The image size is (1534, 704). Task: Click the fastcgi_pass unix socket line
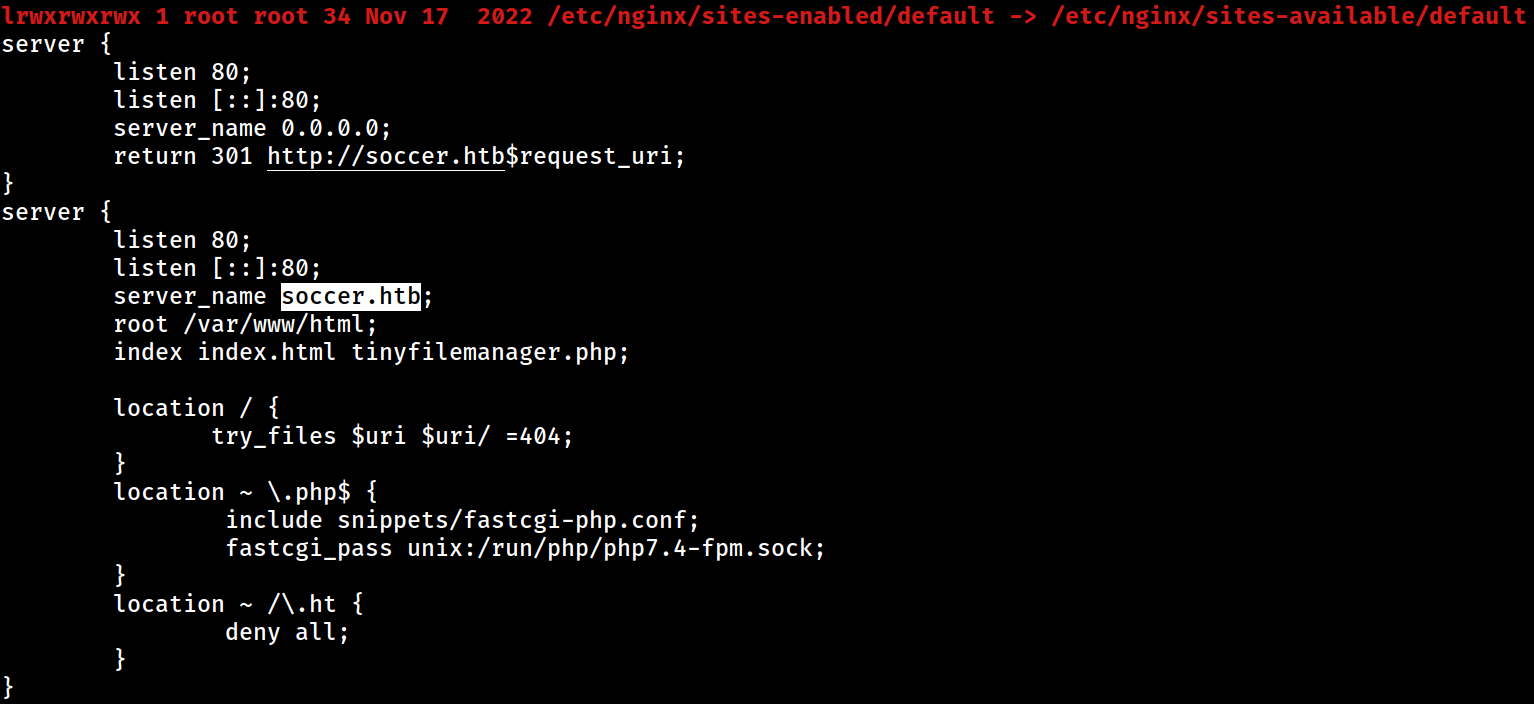(526, 548)
